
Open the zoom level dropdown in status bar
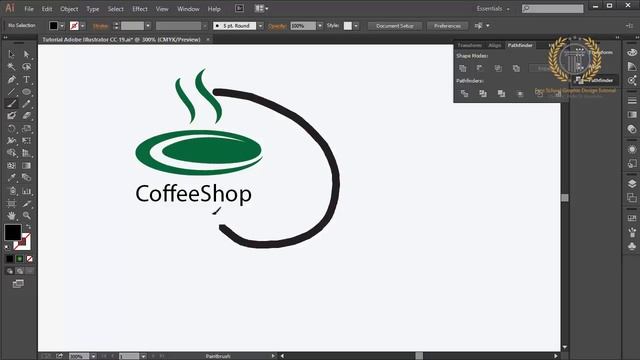point(93,356)
